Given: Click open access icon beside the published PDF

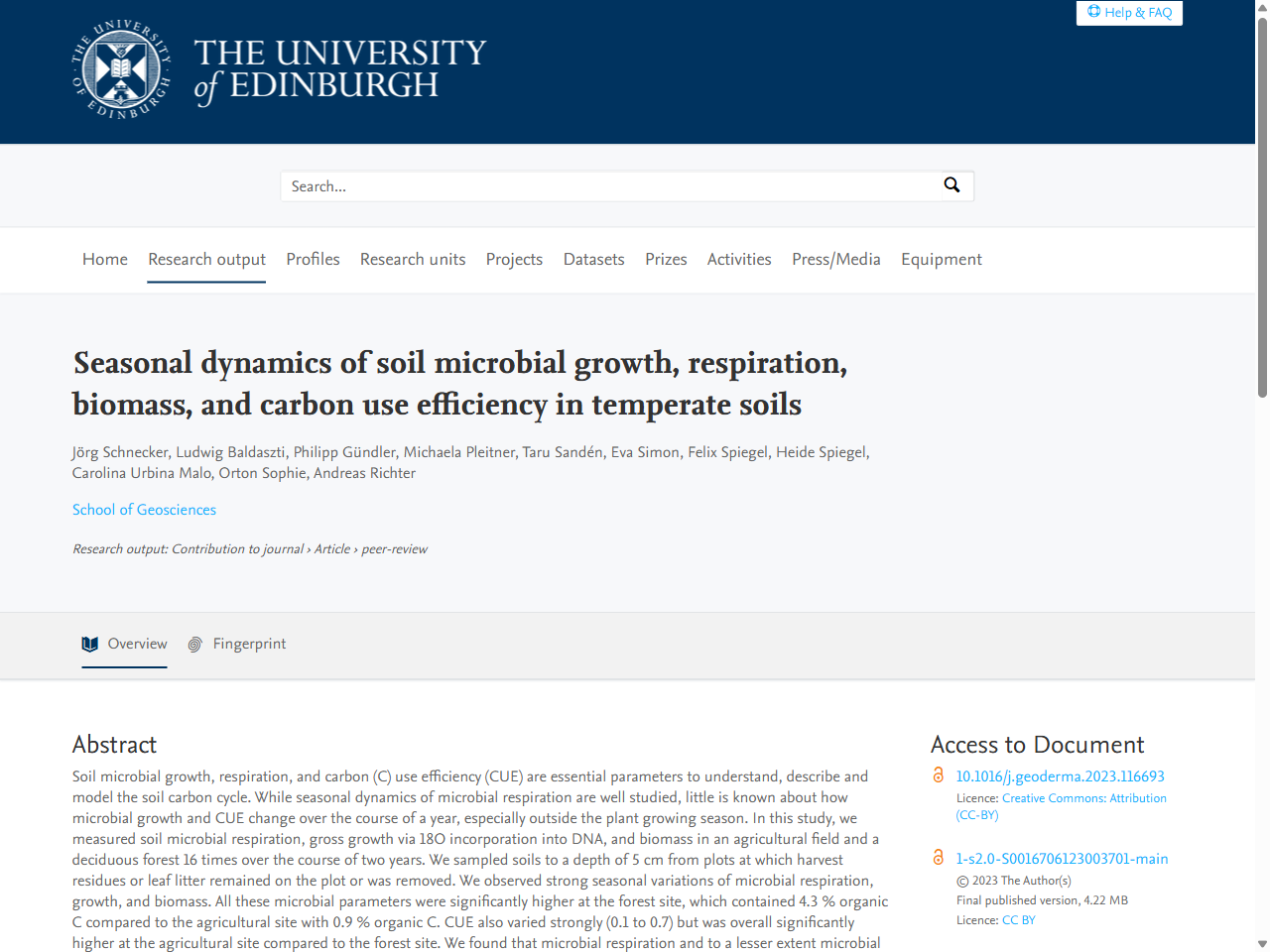Looking at the screenshot, I should point(939,859).
